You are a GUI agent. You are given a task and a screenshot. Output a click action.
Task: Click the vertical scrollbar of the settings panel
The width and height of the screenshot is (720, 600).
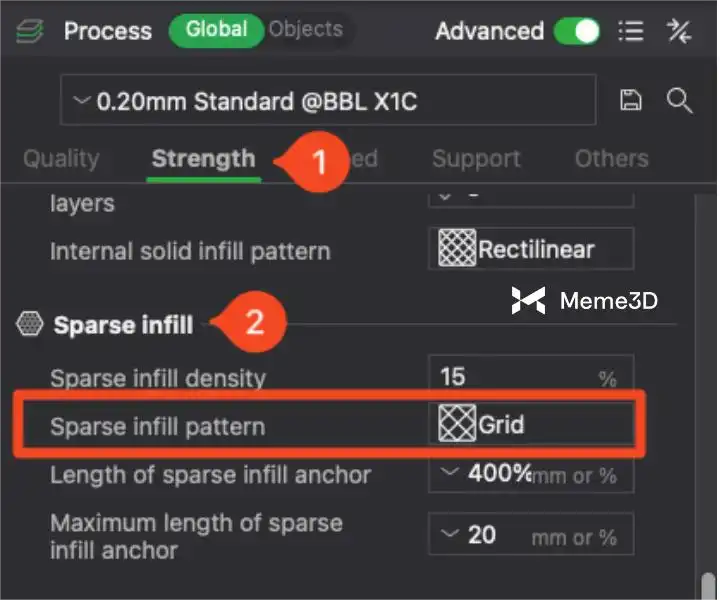pos(709,585)
